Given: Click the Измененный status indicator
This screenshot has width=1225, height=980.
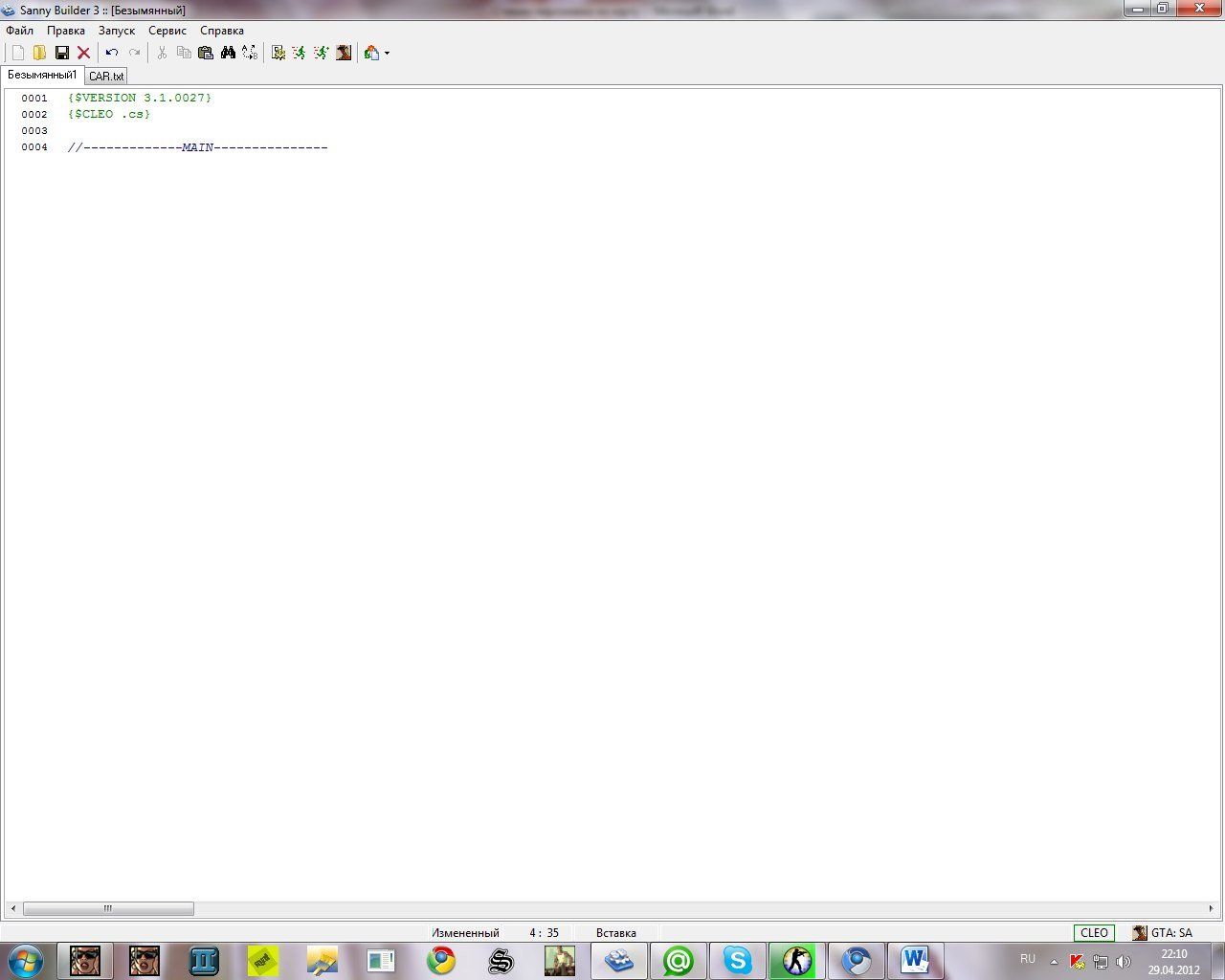Looking at the screenshot, I should pos(465,933).
